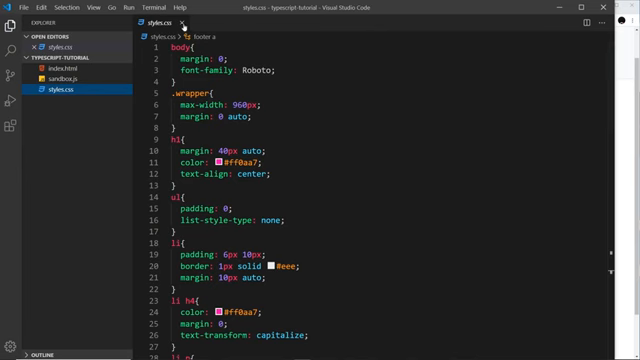Open the File menu
The image size is (640, 360).
point(24,7)
